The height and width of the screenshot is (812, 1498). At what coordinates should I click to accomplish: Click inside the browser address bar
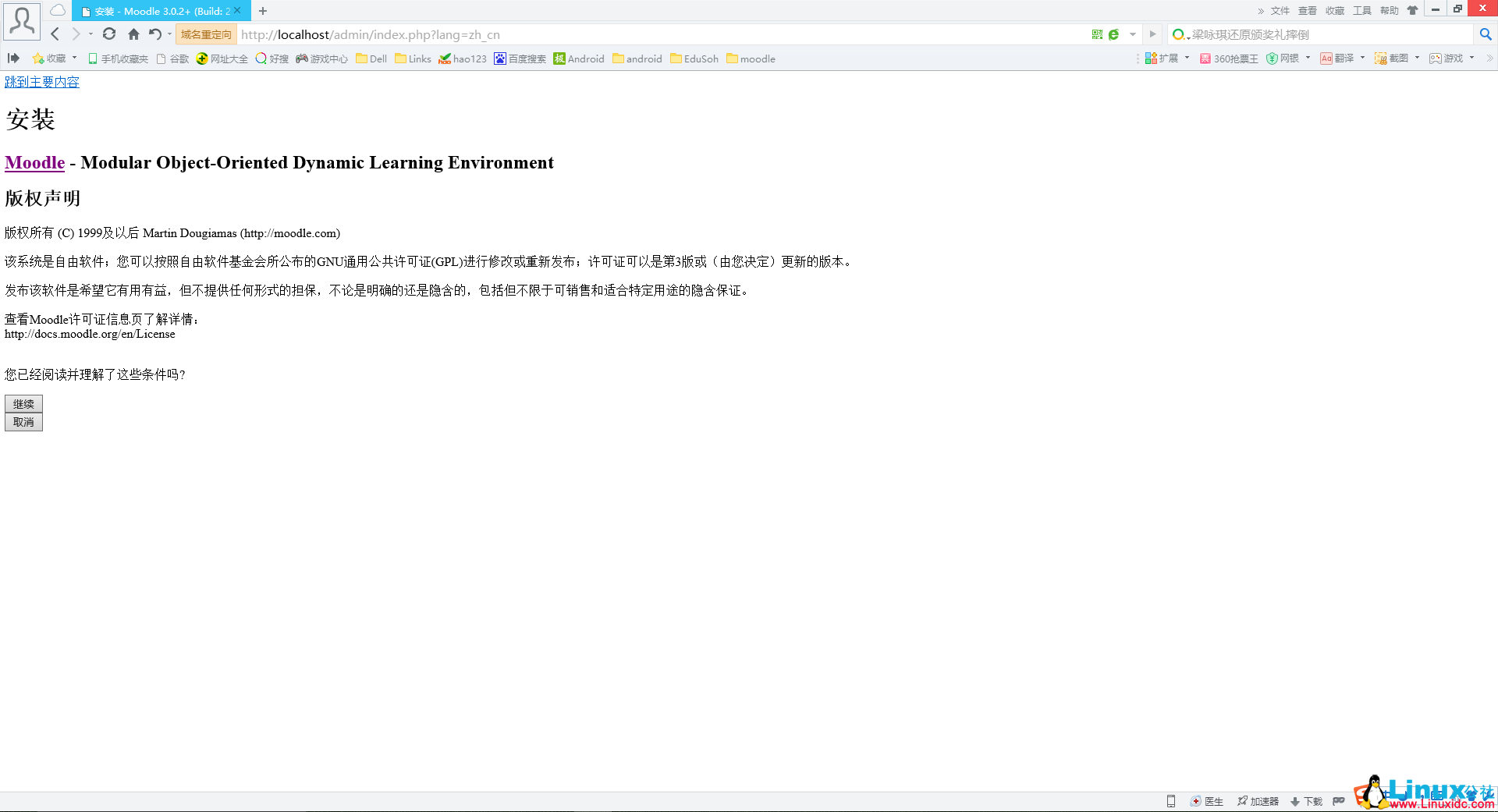coord(624,34)
